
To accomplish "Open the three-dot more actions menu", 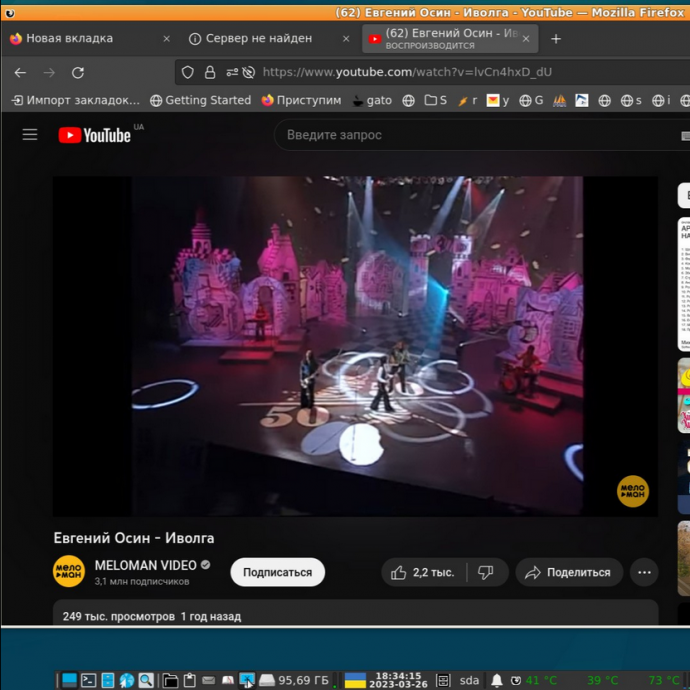I will coord(644,572).
